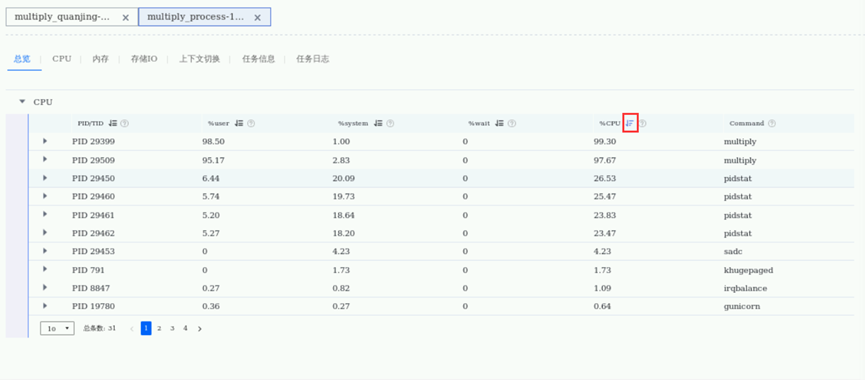Open help tooltip for PID/TID column
This screenshot has width=865, height=380.
(125, 124)
